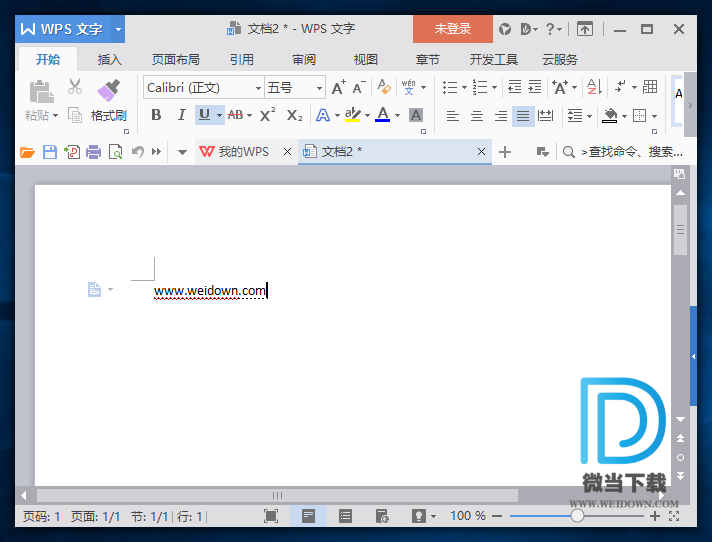Toggle Italic formatting
712x542 pixels.
(181, 116)
